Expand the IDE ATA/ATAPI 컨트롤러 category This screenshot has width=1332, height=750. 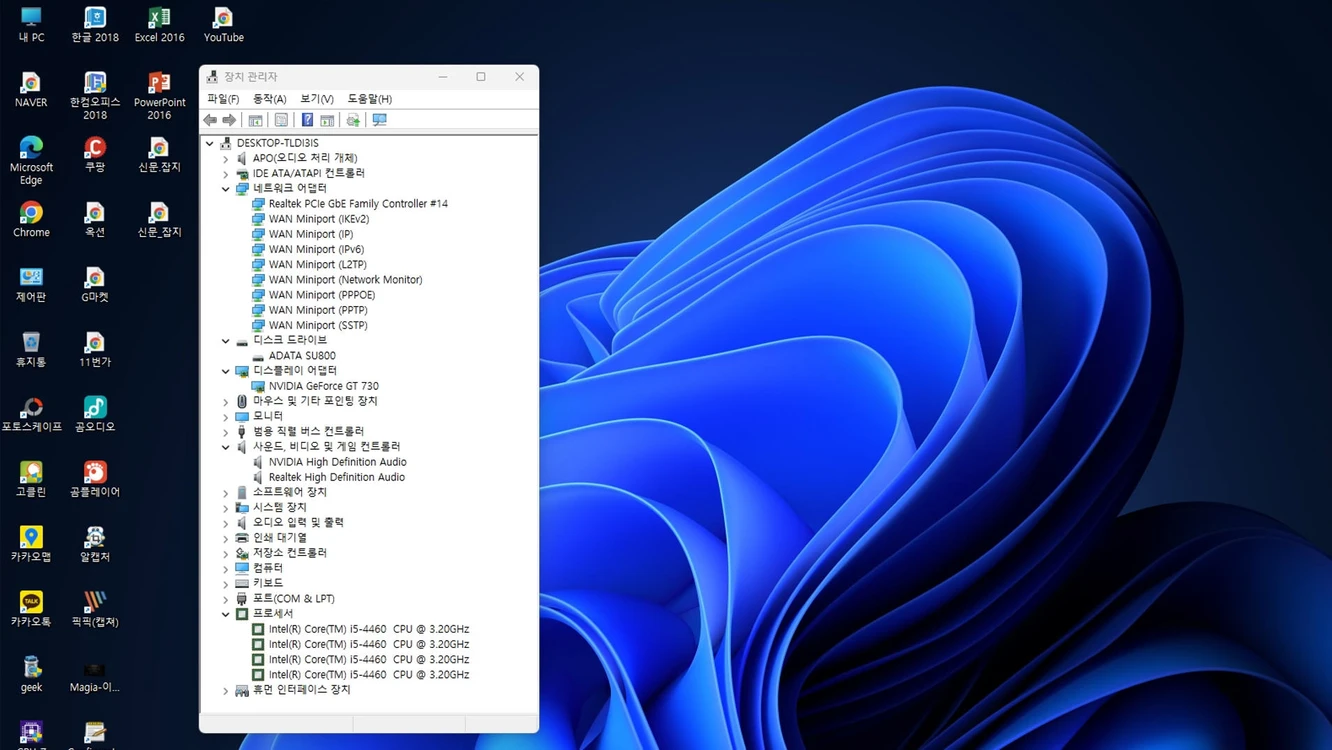(226, 173)
